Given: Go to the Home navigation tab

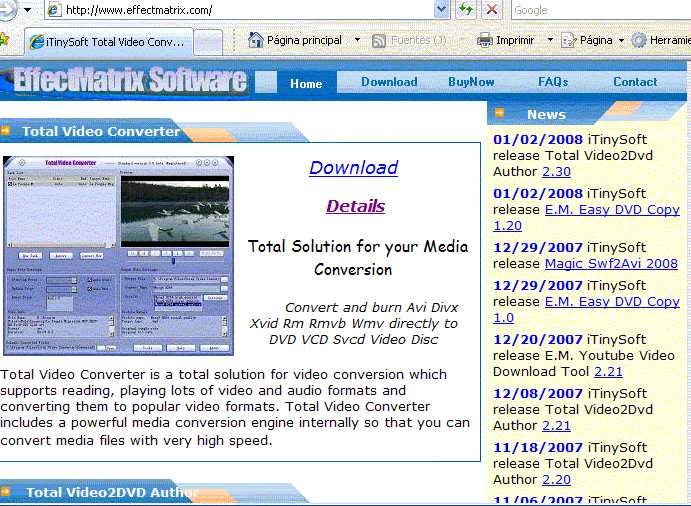Looking at the screenshot, I should [x=306, y=83].
